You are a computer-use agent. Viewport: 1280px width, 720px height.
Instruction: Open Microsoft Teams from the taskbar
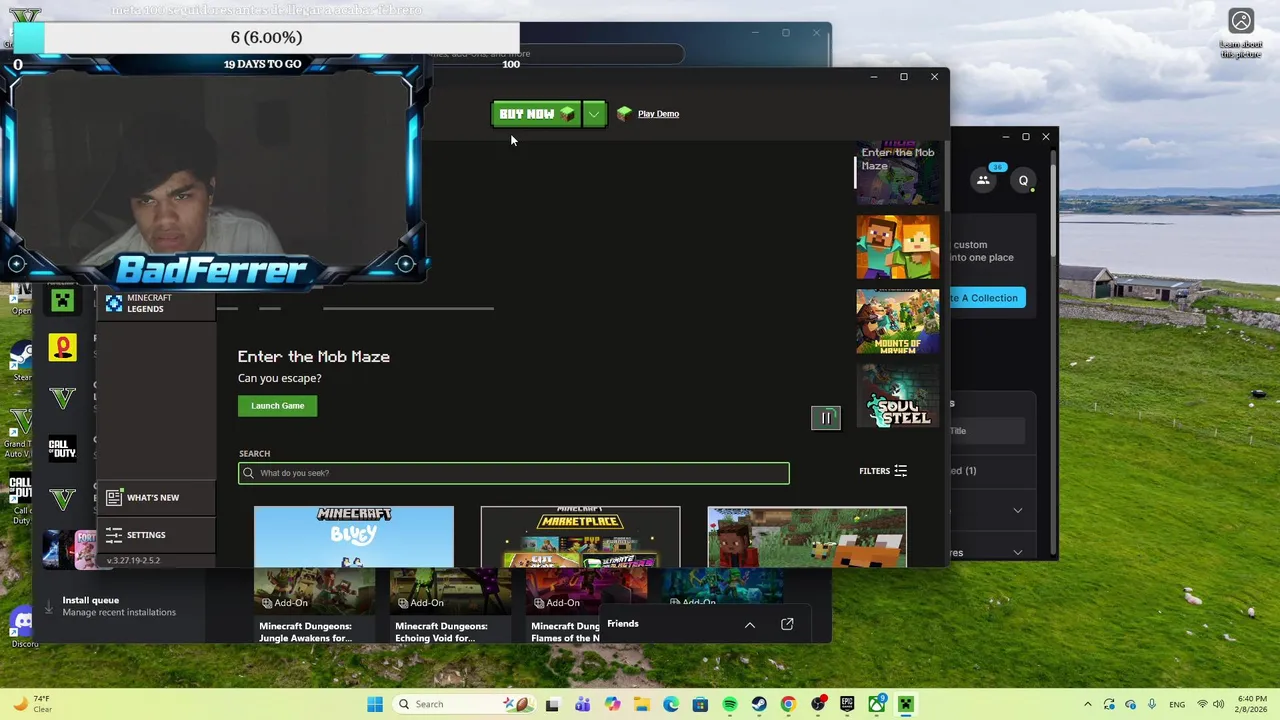click(x=582, y=704)
